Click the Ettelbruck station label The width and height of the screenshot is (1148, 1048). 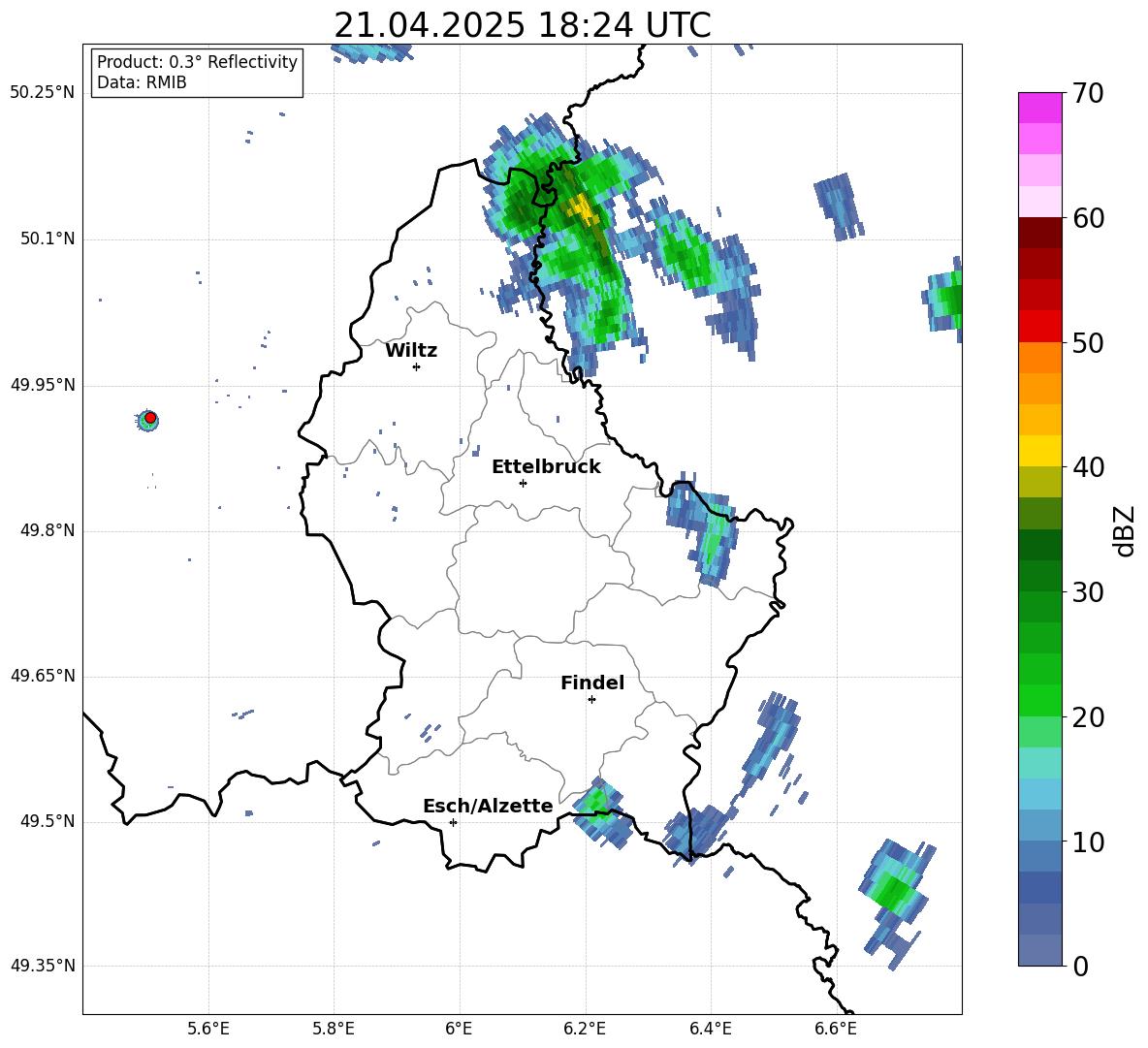click(546, 467)
